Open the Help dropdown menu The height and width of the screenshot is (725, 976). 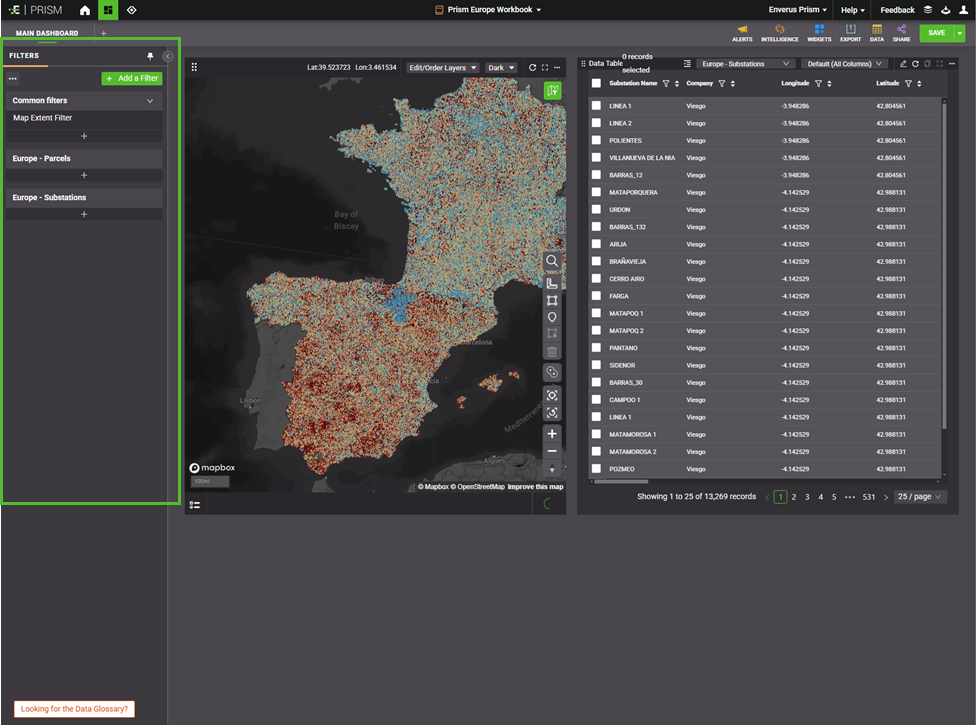pyautogui.click(x=853, y=10)
